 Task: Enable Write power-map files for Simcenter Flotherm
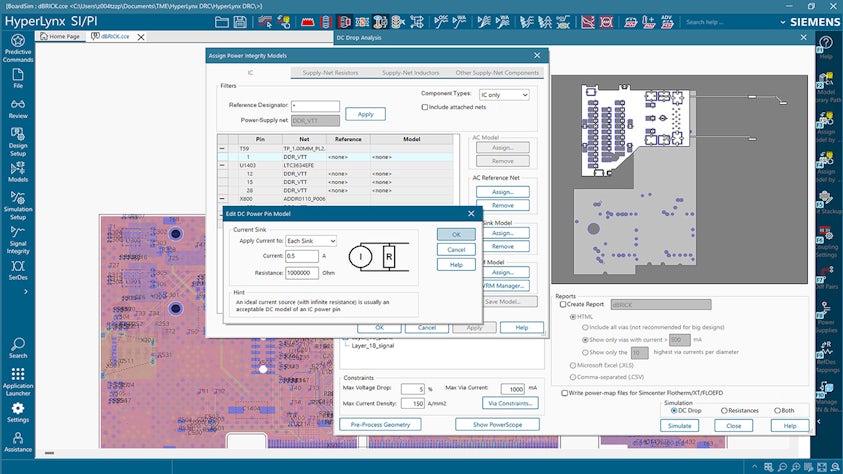click(565, 393)
